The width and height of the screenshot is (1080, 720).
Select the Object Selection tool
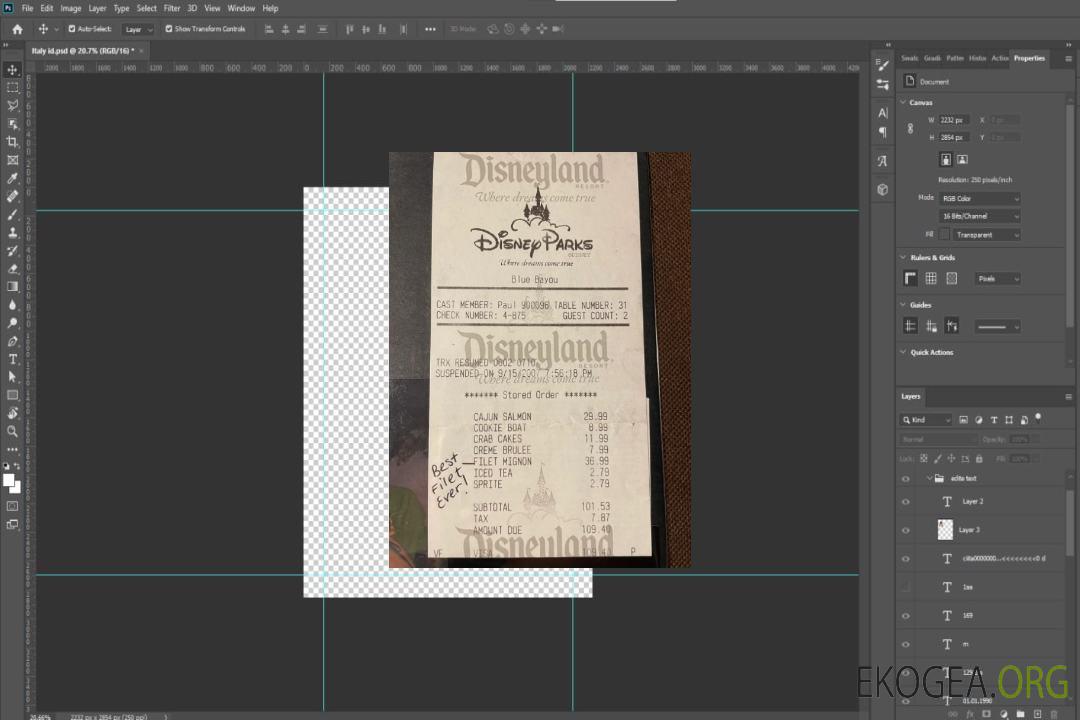point(12,124)
